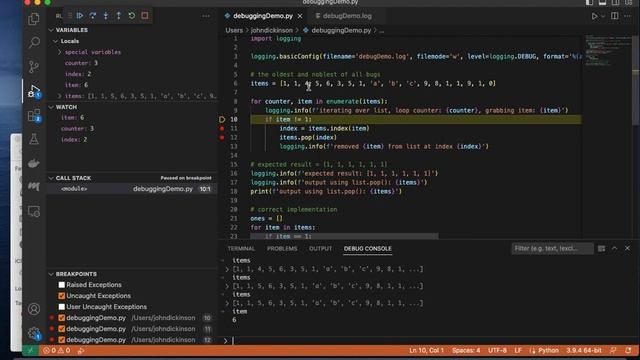Open the Extensions view

click(34, 116)
